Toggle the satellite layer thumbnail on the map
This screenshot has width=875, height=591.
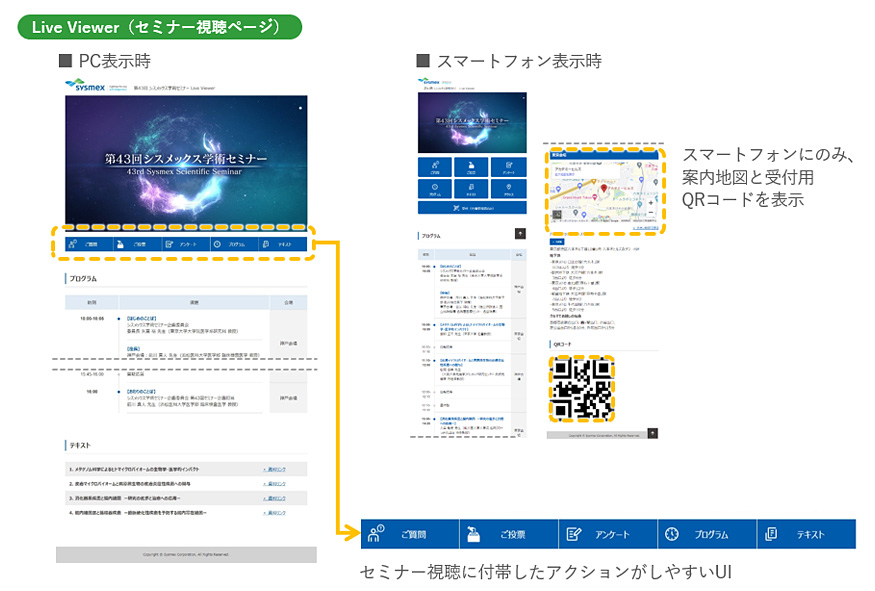click(x=557, y=214)
